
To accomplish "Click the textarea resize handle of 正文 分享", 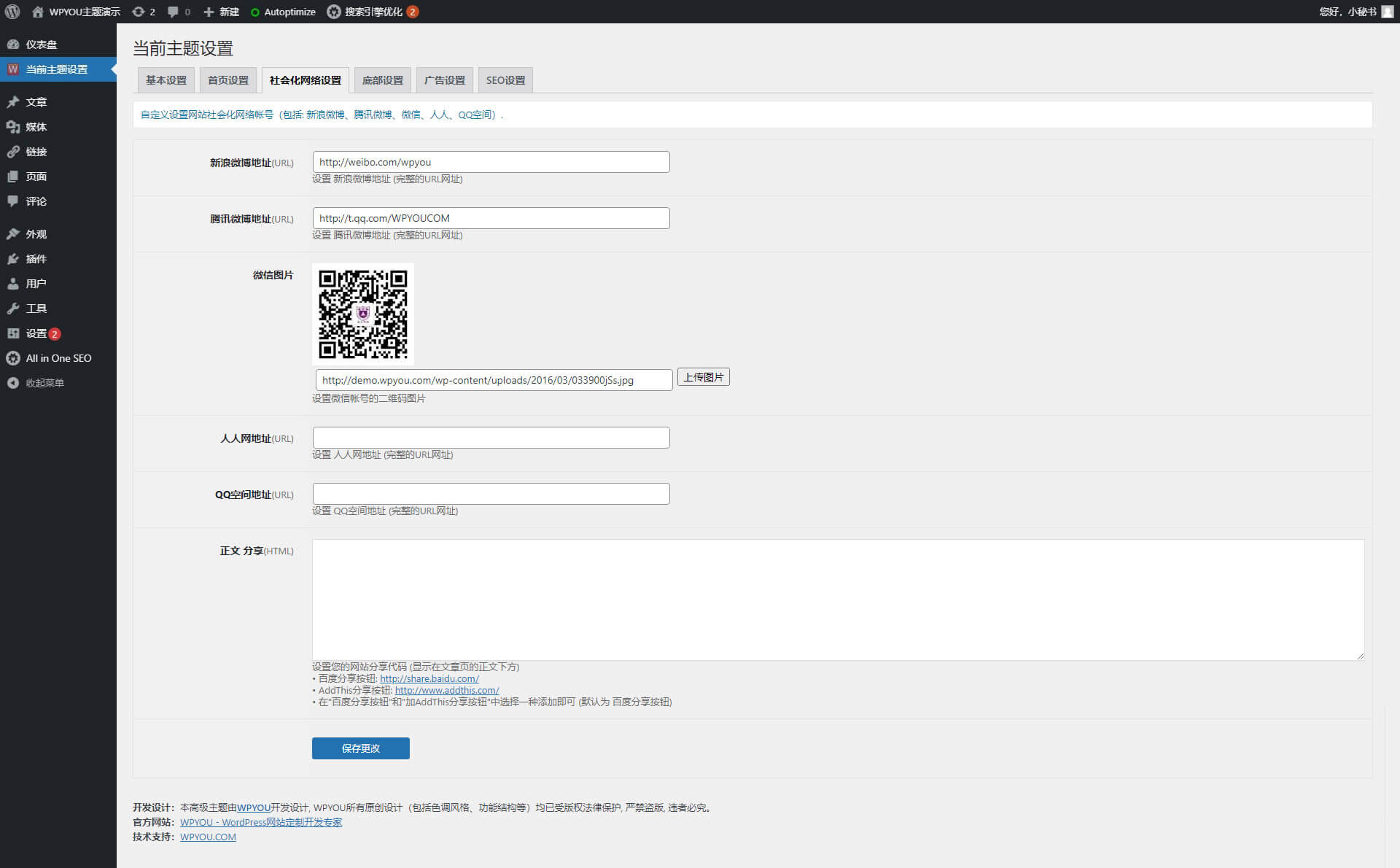I will pos(1360,656).
